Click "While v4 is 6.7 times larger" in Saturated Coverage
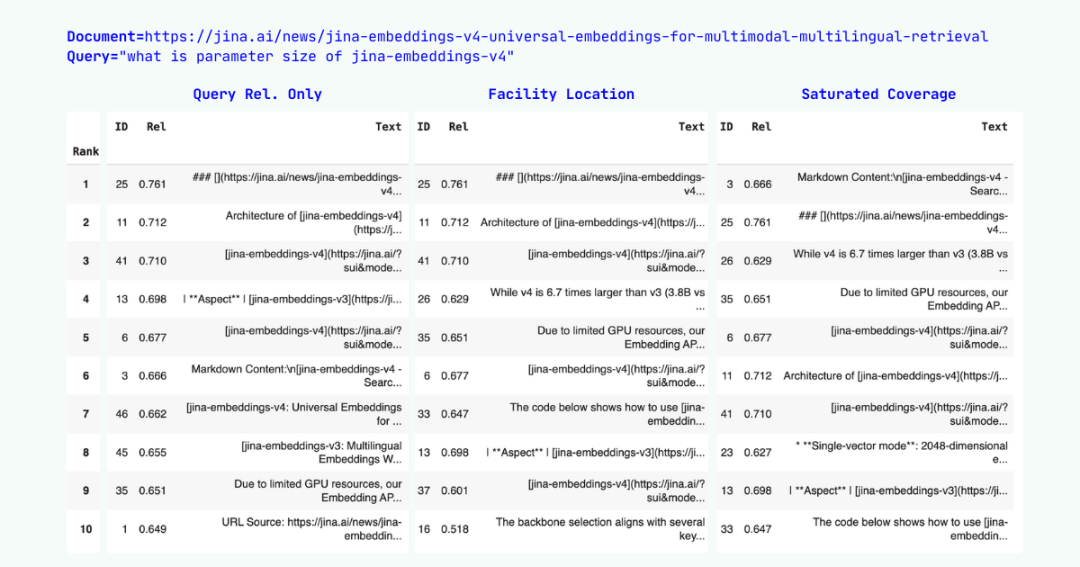 [x=900, y=260]
